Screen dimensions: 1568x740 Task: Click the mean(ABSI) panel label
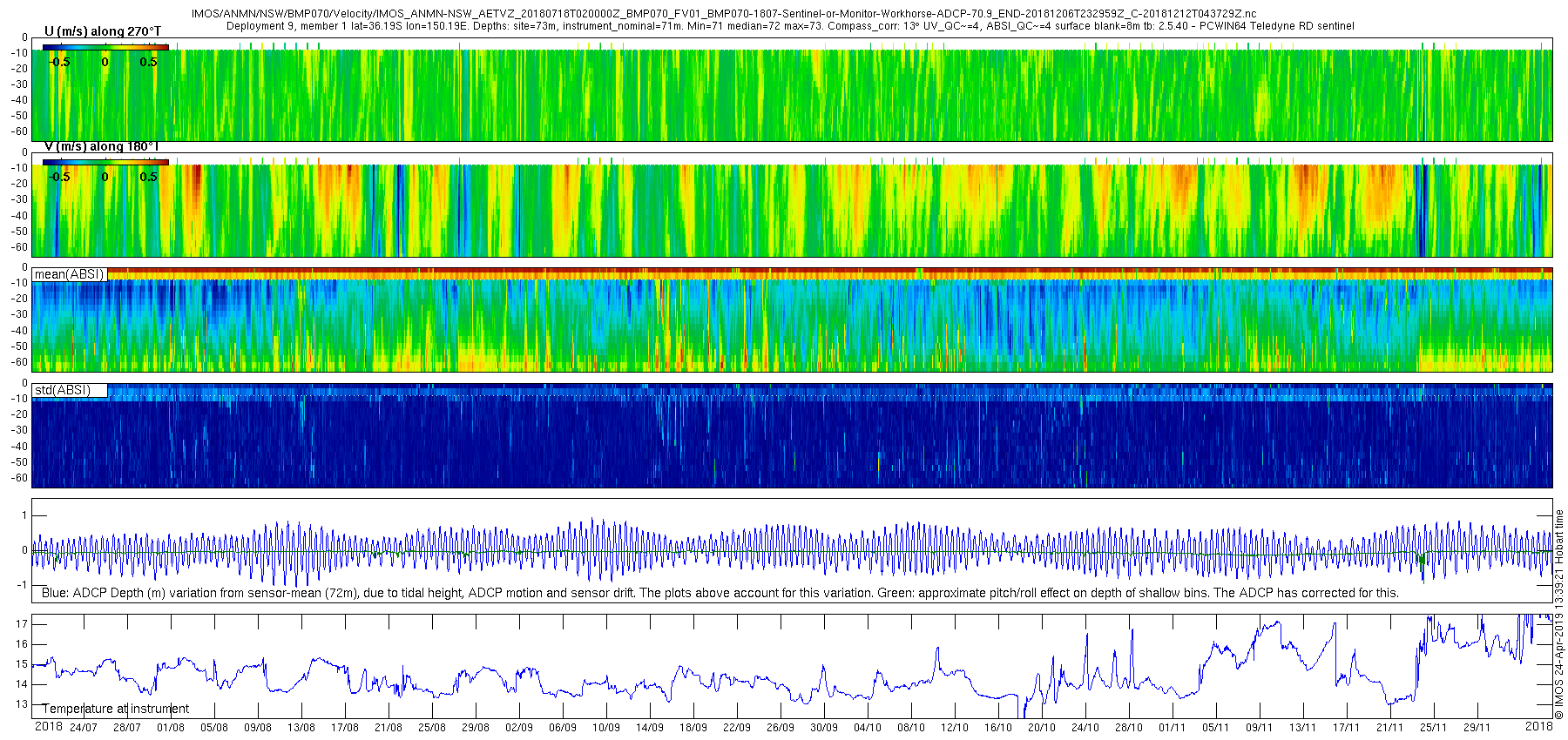point(70,274)
